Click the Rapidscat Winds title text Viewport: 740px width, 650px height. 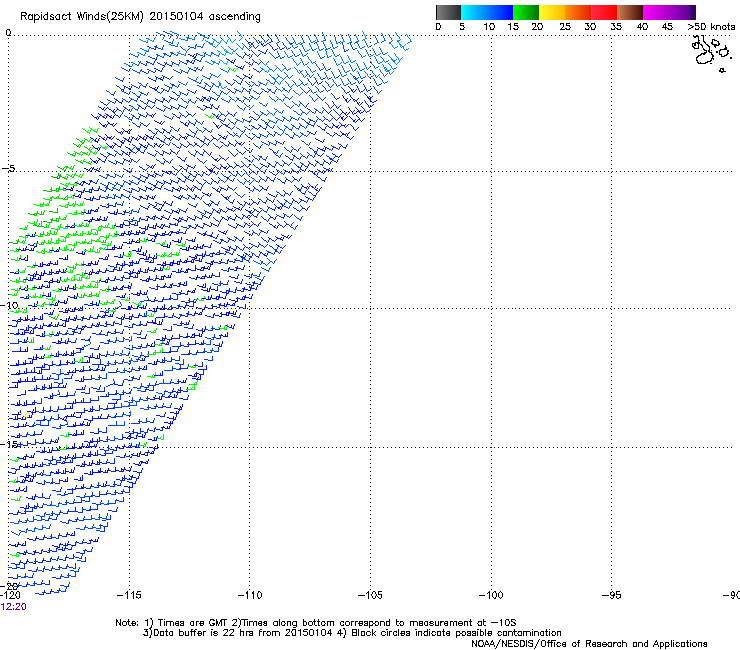(140, 16)
